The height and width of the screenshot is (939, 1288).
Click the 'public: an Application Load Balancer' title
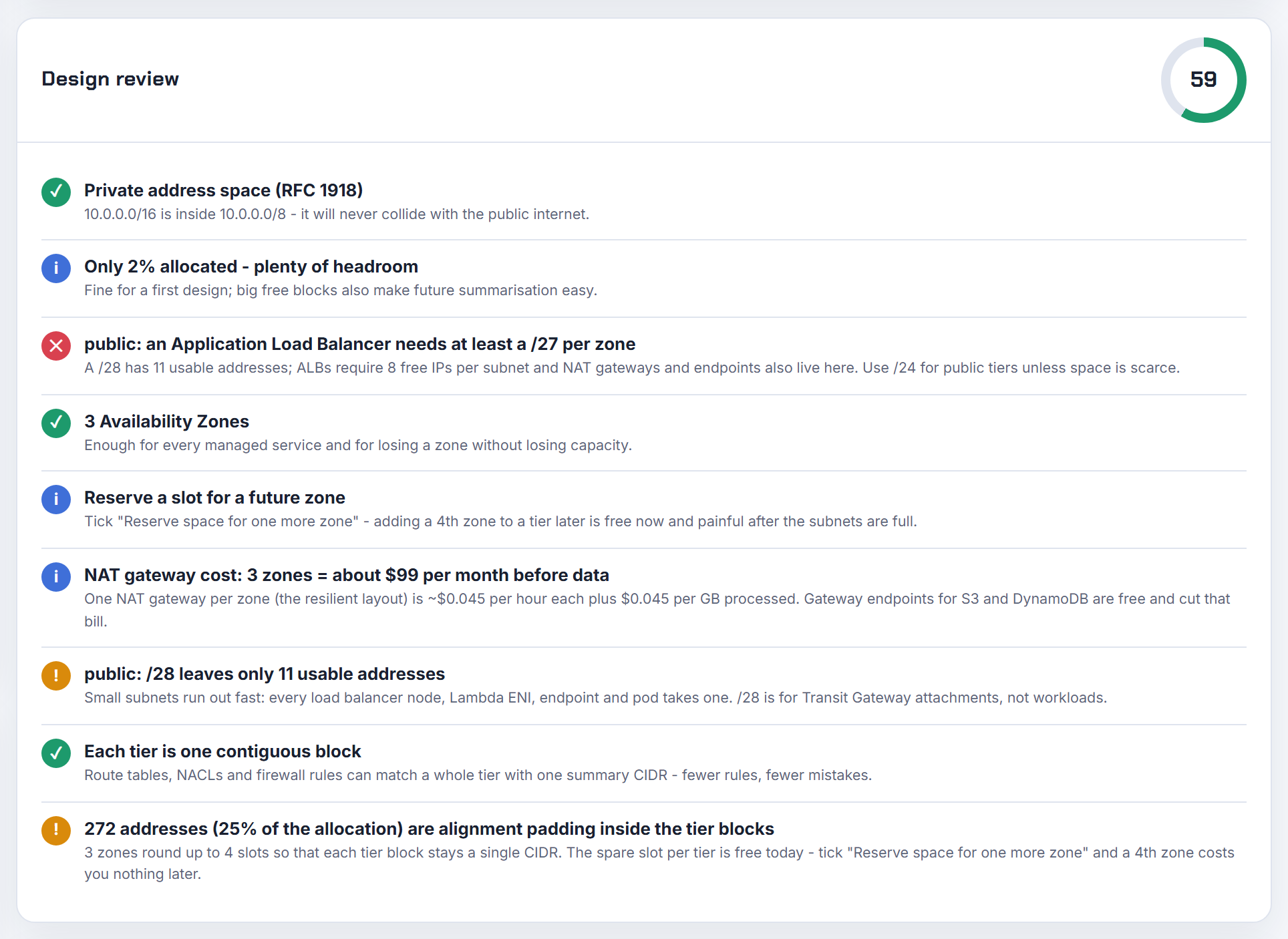tap(360, 344)
